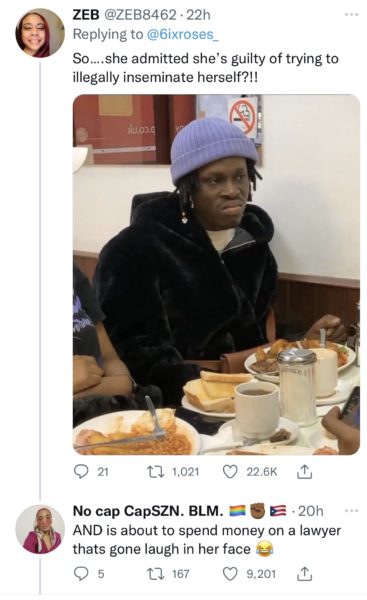The height and width of the screenshot is (600, 367).
Task: Open more options on No cap CapSZN tweet
Action: (x=351, y=510)
